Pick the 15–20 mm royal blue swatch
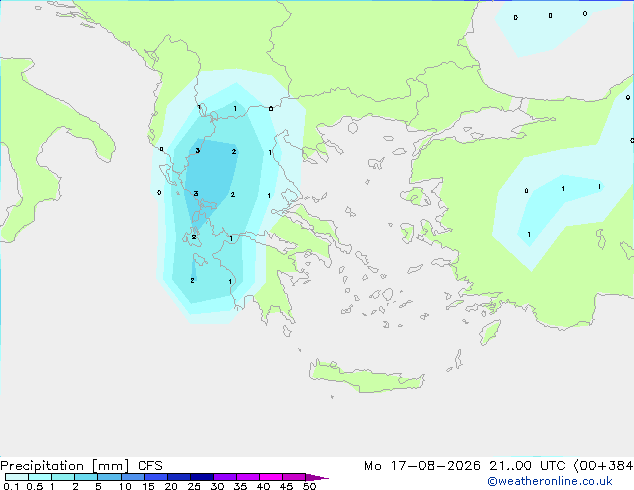 pos(155,477)
